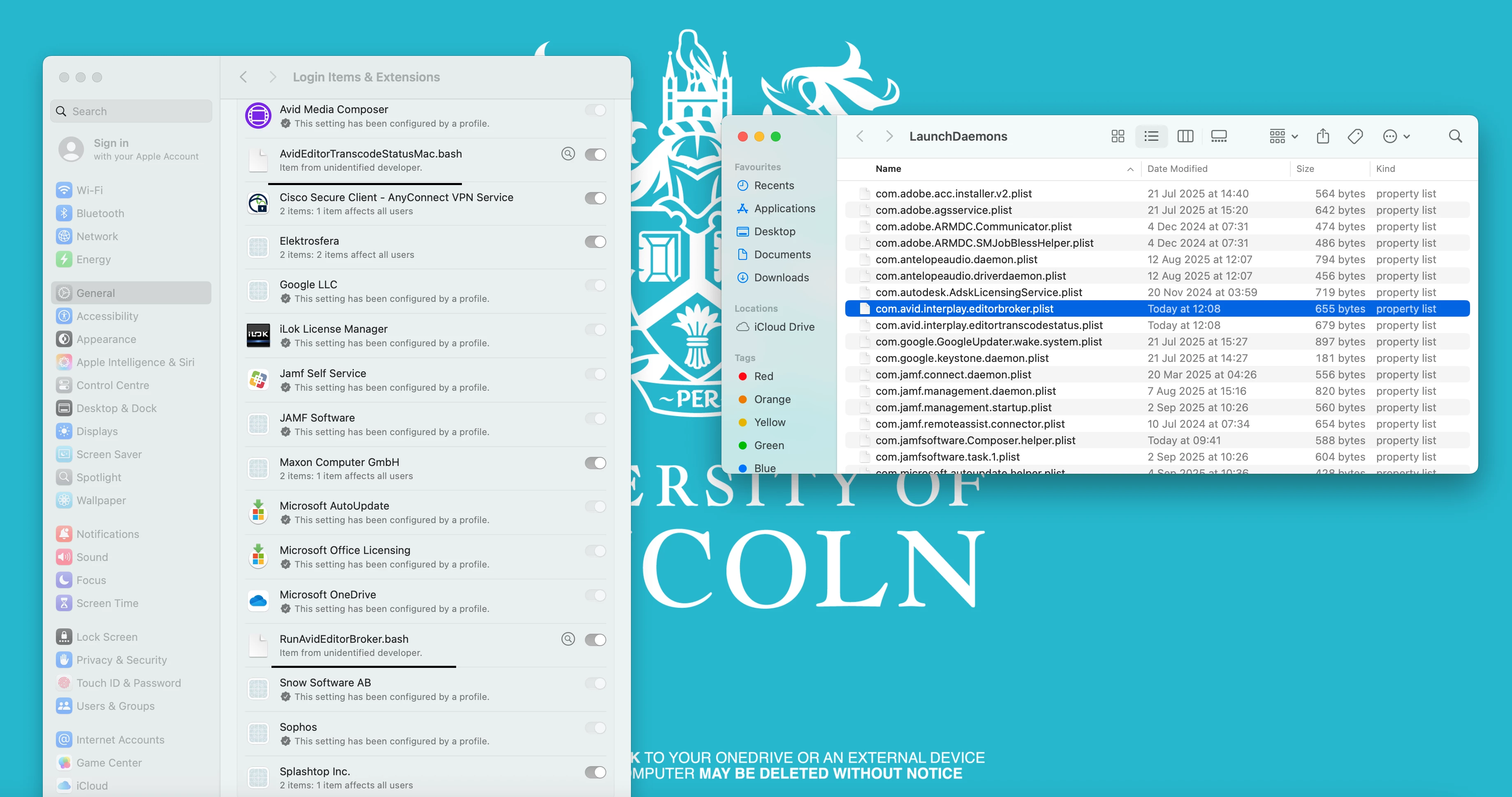The height and width of the screenshot is (797, 1512).
Task: Toggle the Google LLC switch
Action: click(595, 285)
